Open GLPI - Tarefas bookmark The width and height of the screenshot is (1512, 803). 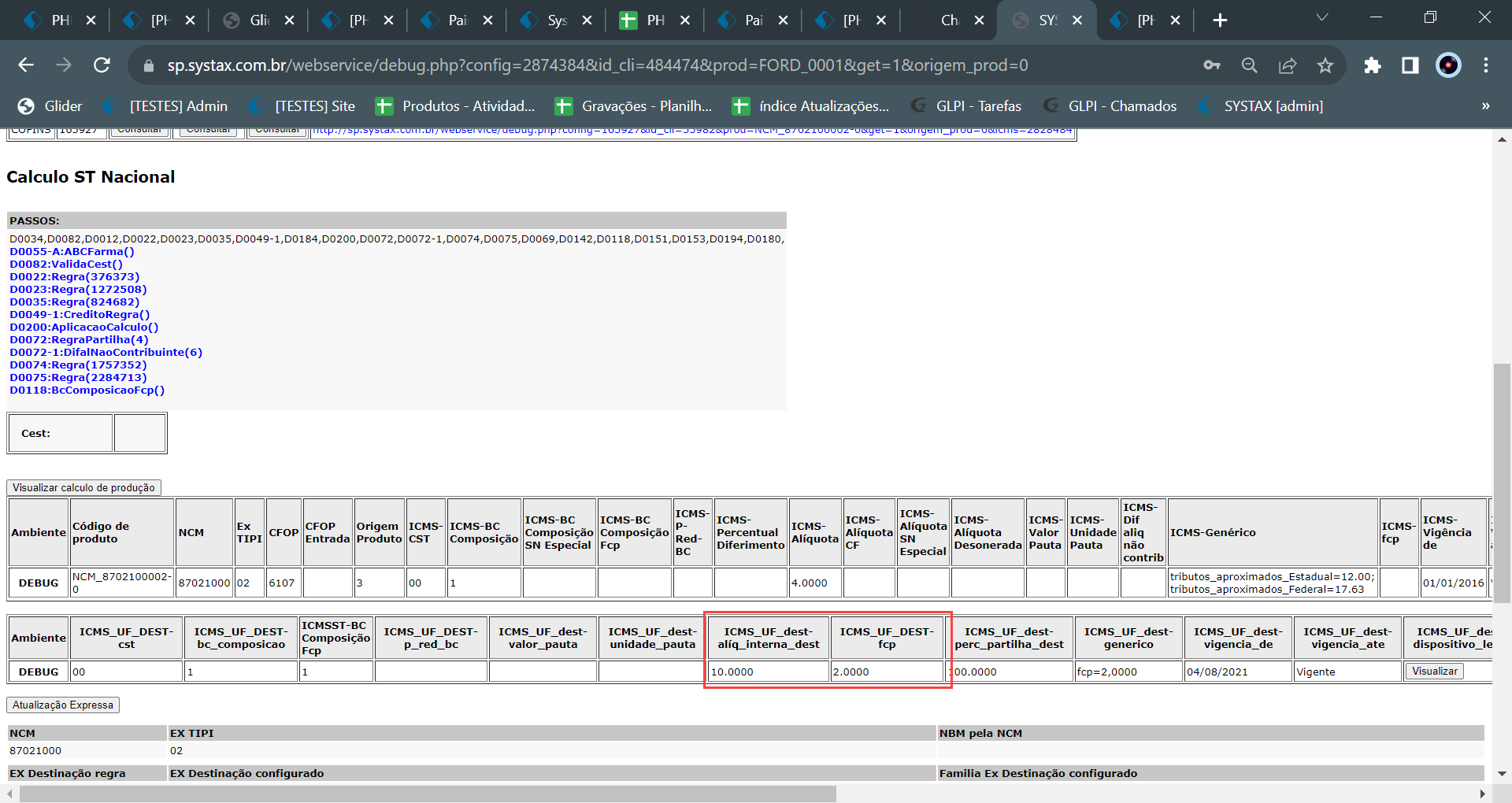966,106
